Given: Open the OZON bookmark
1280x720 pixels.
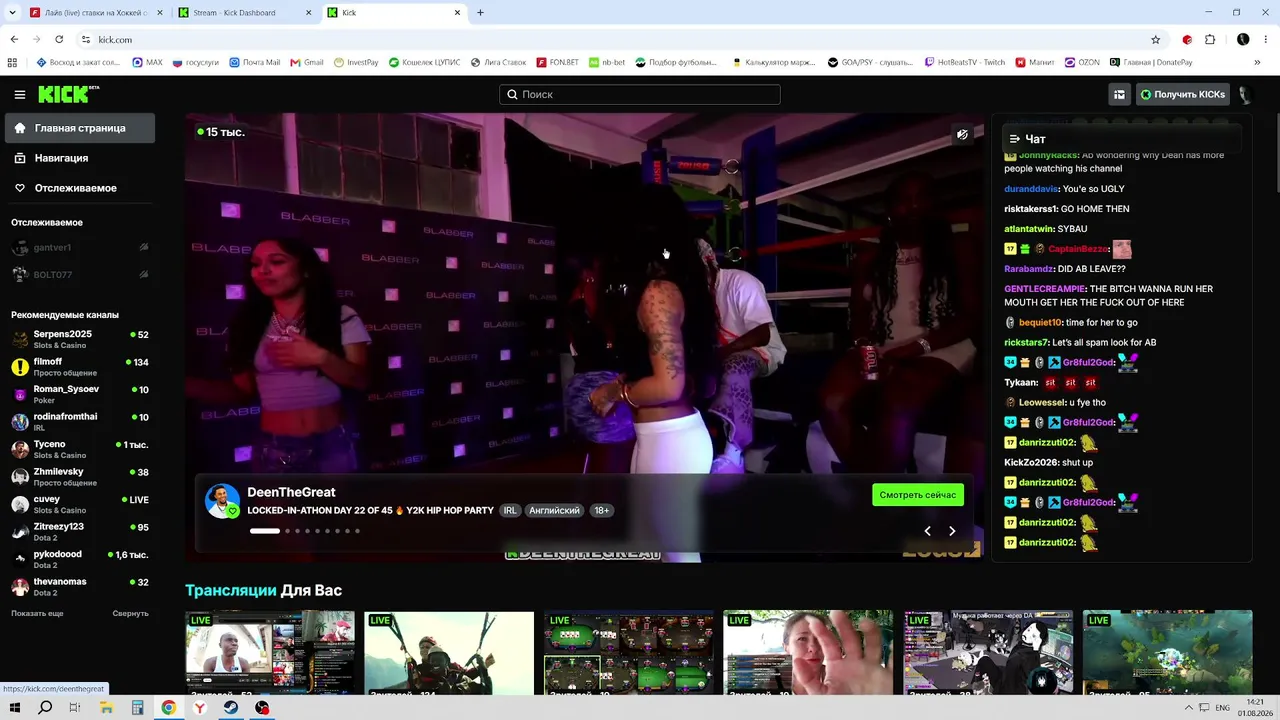Looking at the screenshot, I should point(1082,62).
